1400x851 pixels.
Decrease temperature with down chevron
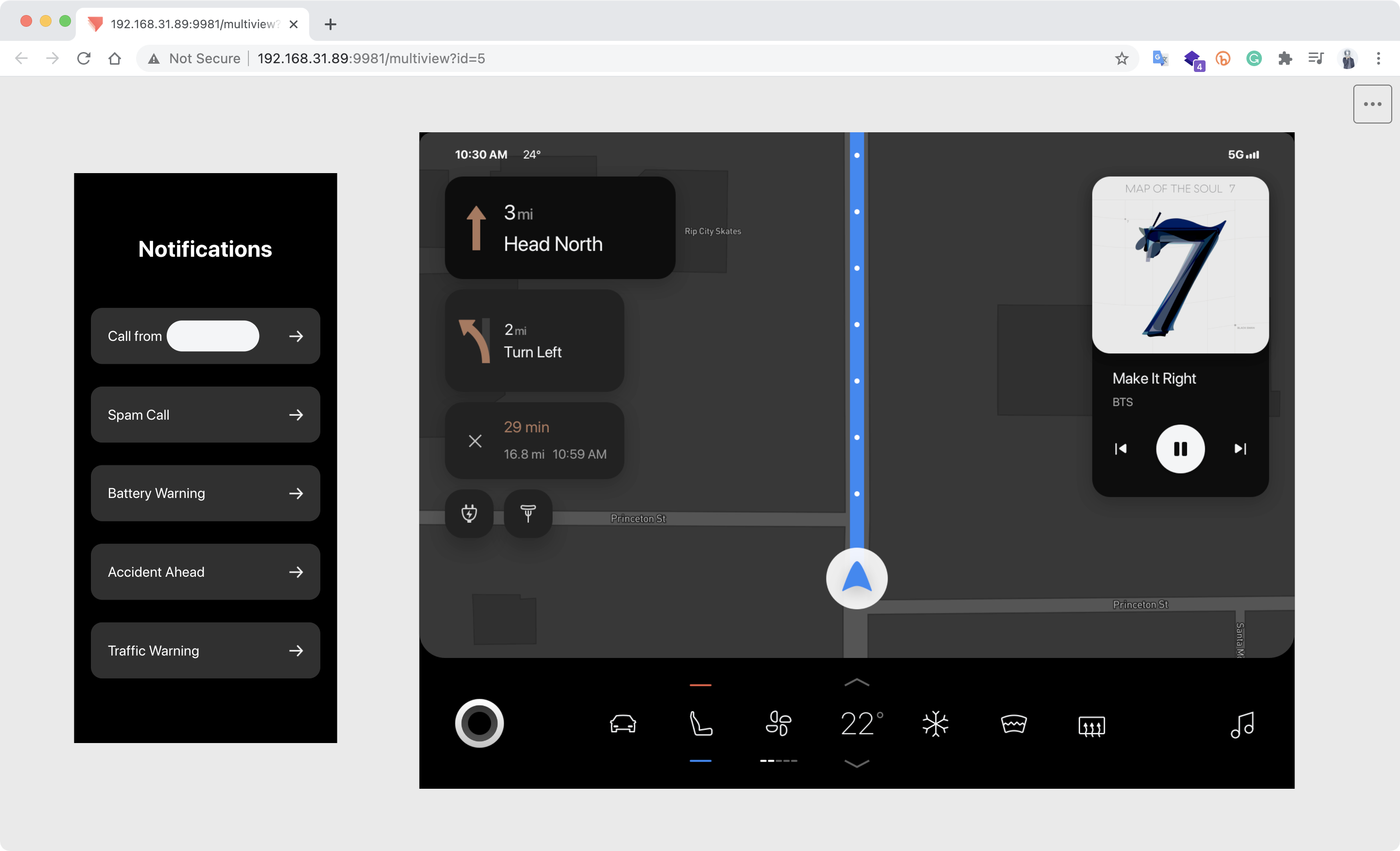coord(857,763)
